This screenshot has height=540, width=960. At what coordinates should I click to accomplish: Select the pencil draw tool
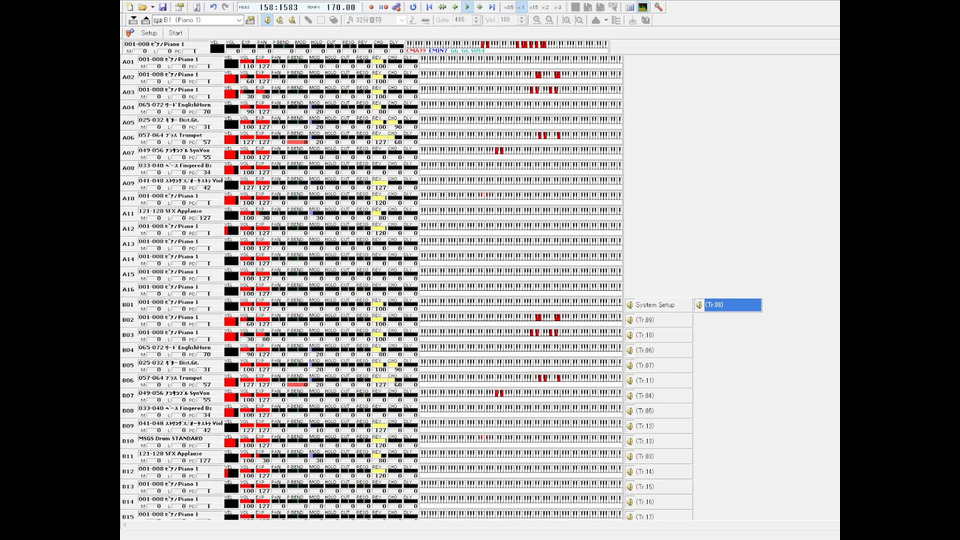click(308, 20)
